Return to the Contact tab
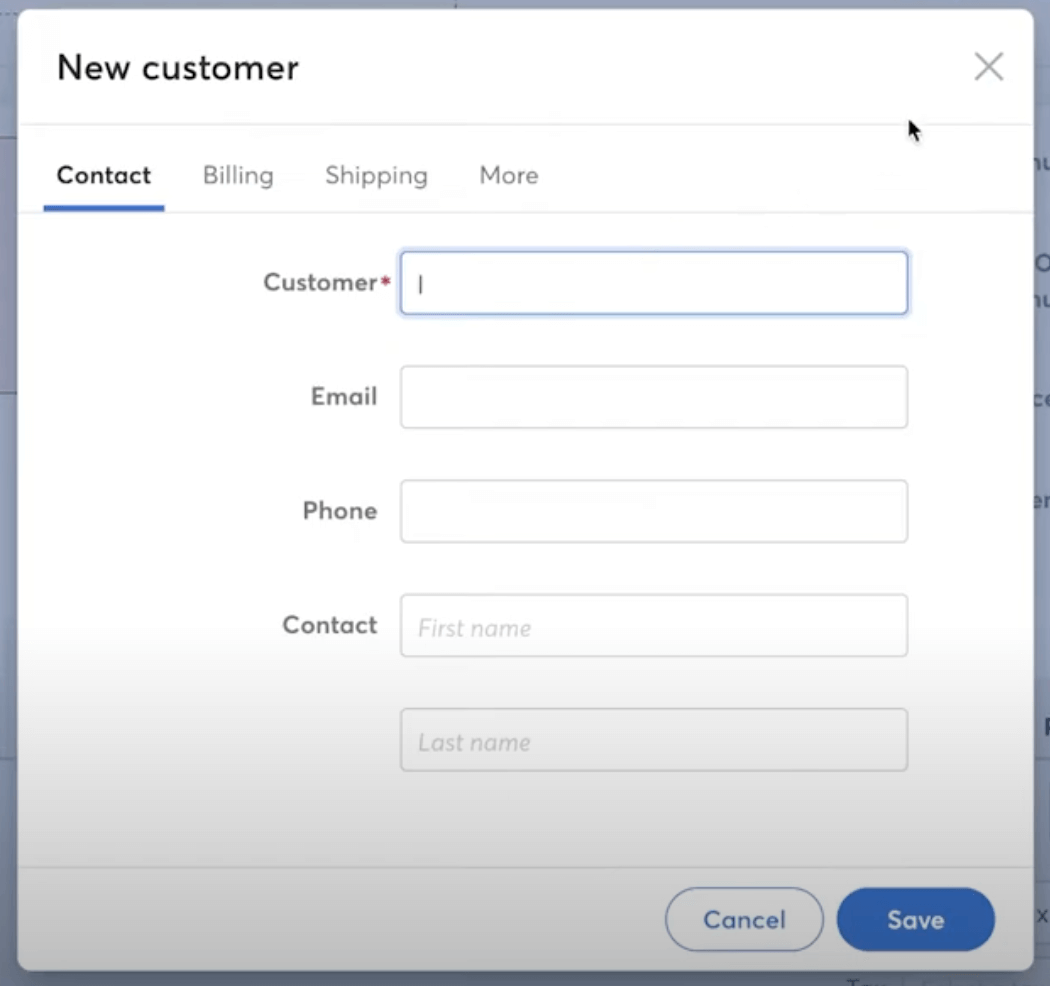 (103, 175)
